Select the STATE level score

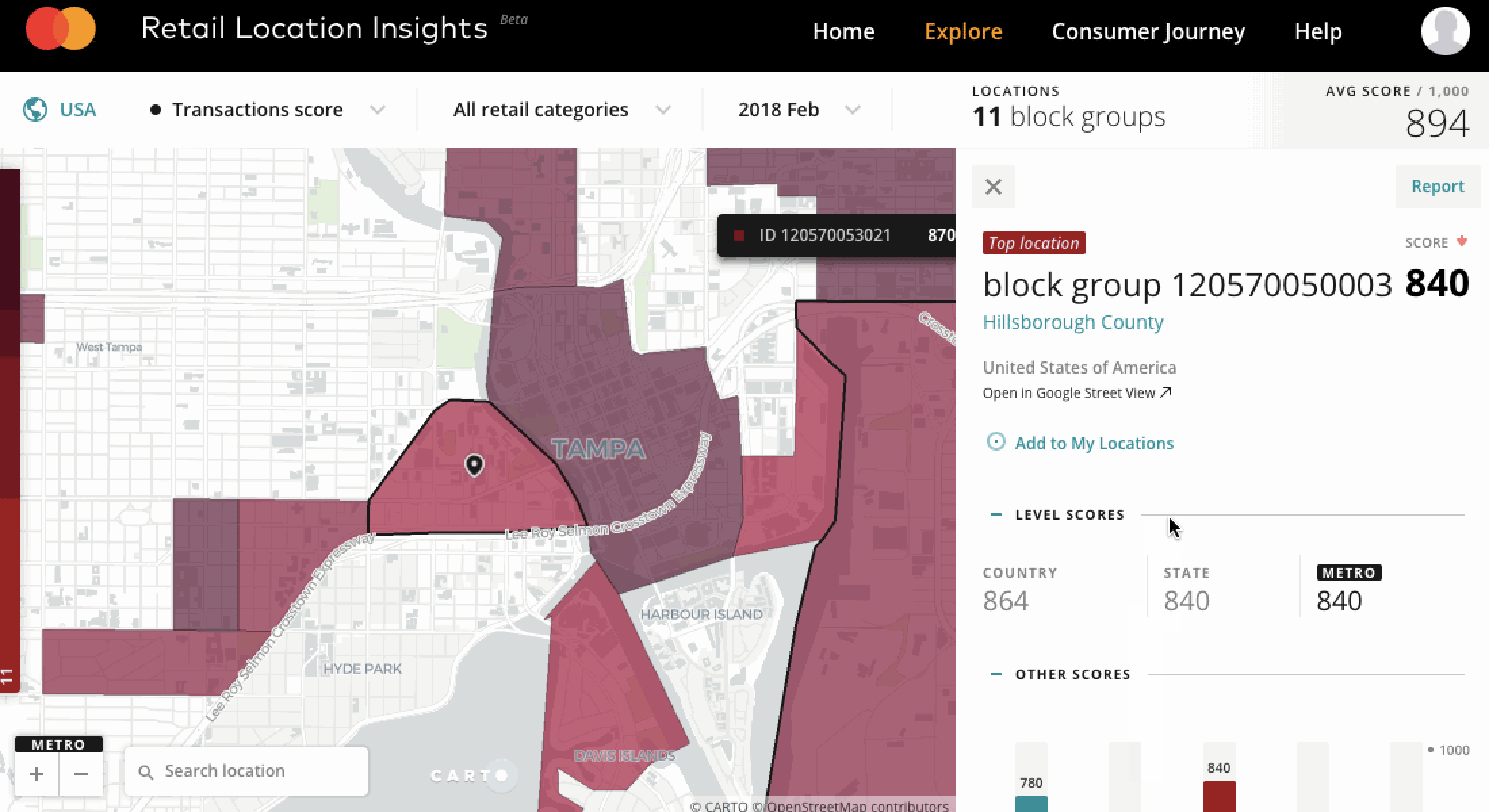pos(1186,586)
